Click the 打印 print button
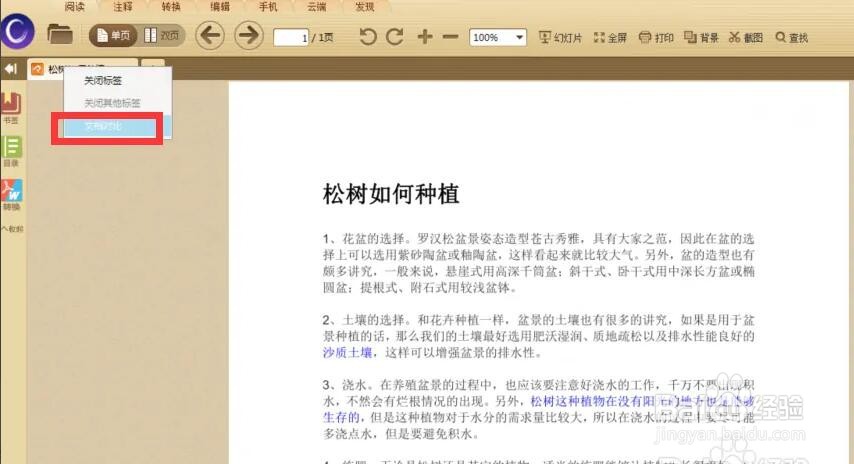 coord(656,38)
